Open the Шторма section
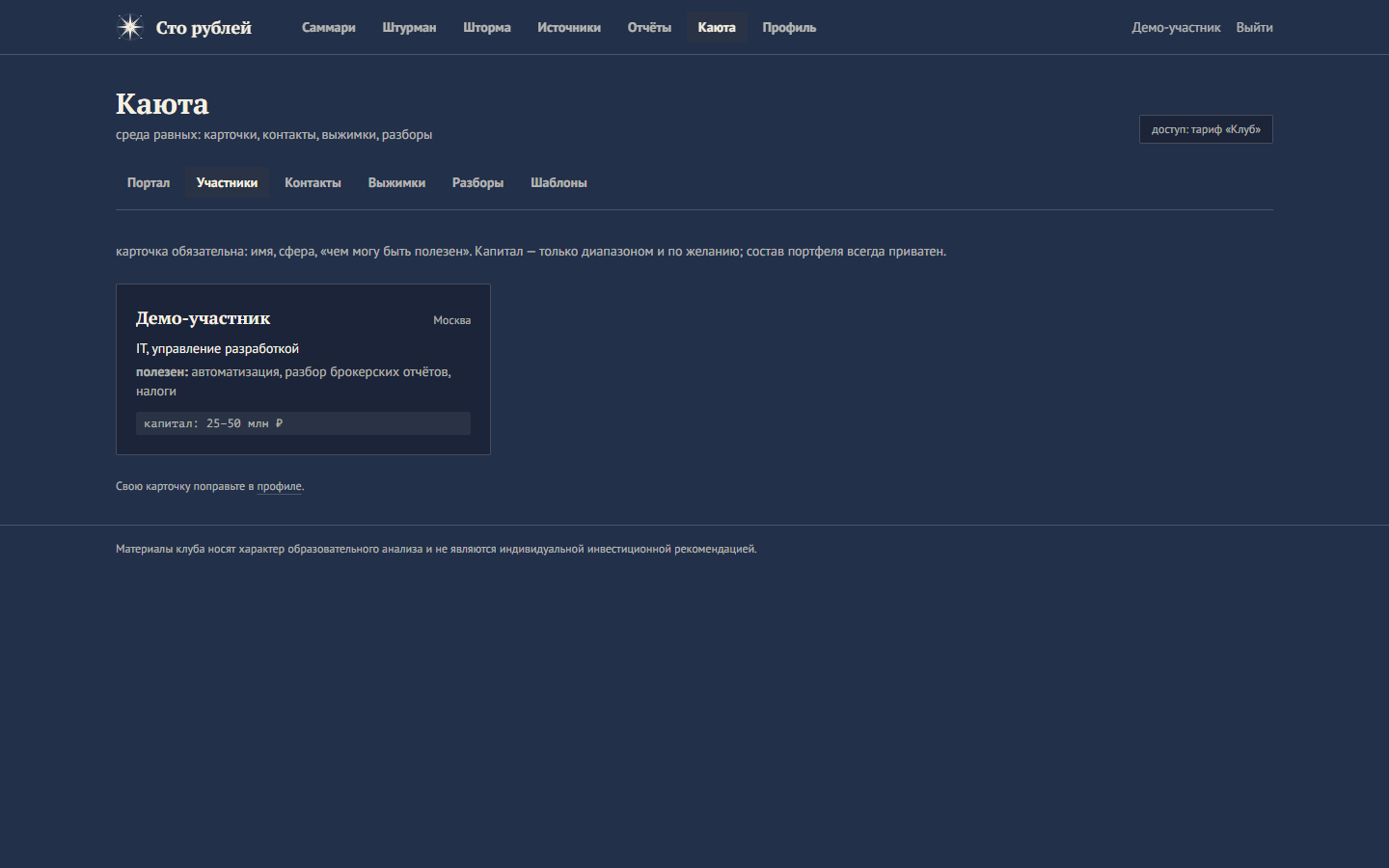 pos(487,28)
